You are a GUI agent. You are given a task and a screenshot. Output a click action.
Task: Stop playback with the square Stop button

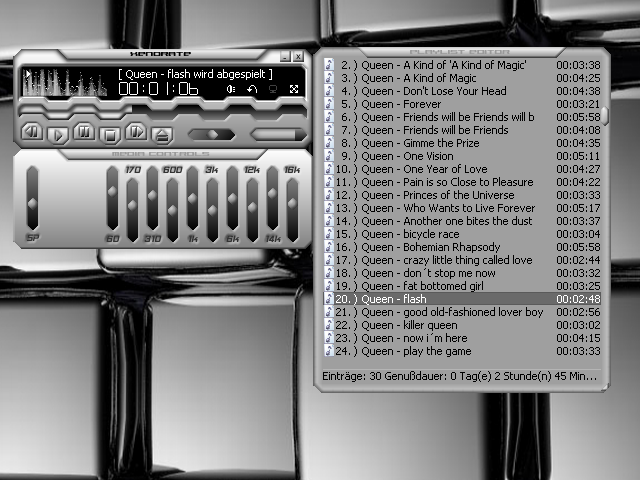pos(110,135)
